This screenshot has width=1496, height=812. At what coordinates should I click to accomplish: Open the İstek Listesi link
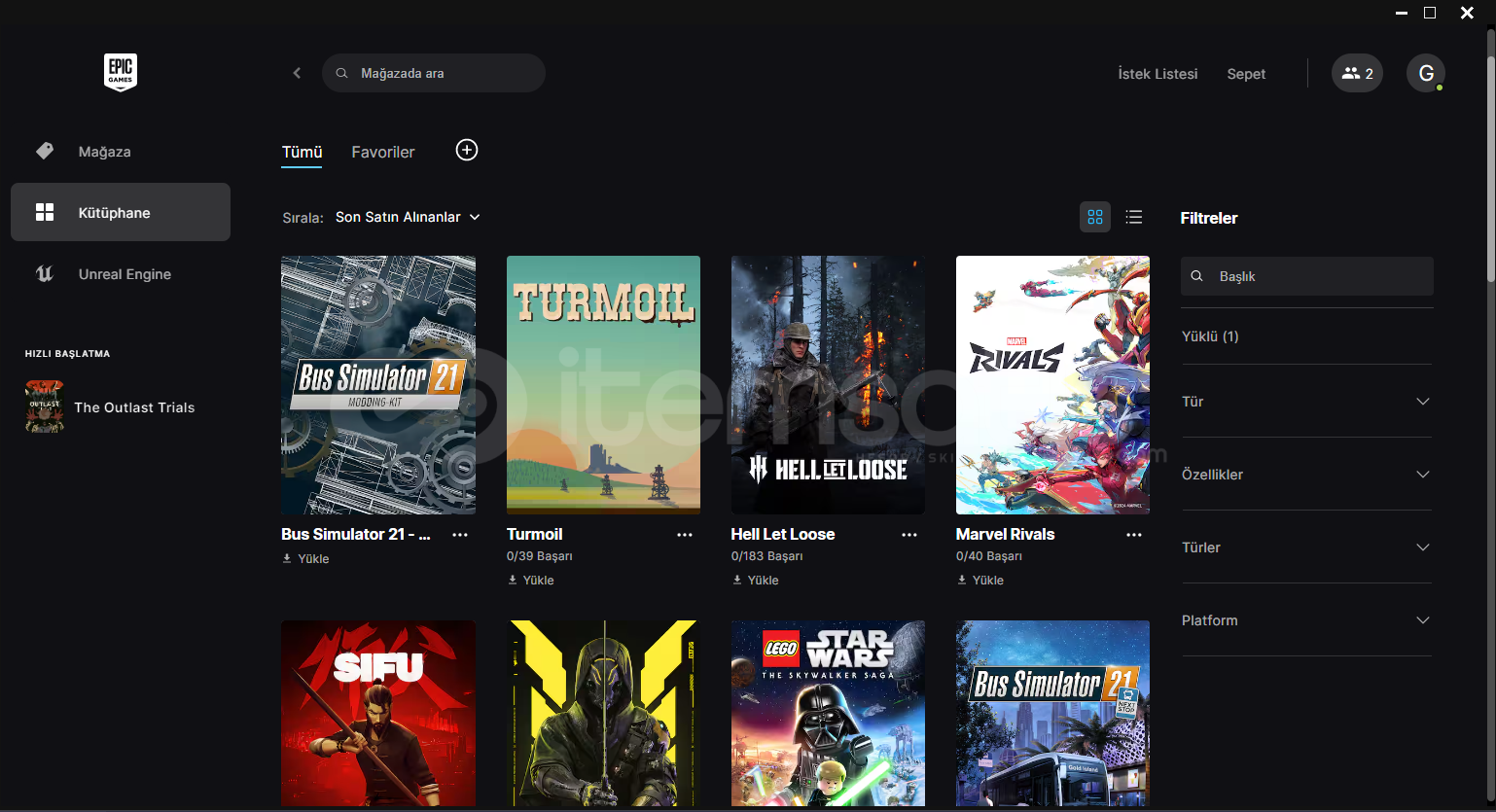tap(1158, 74)
